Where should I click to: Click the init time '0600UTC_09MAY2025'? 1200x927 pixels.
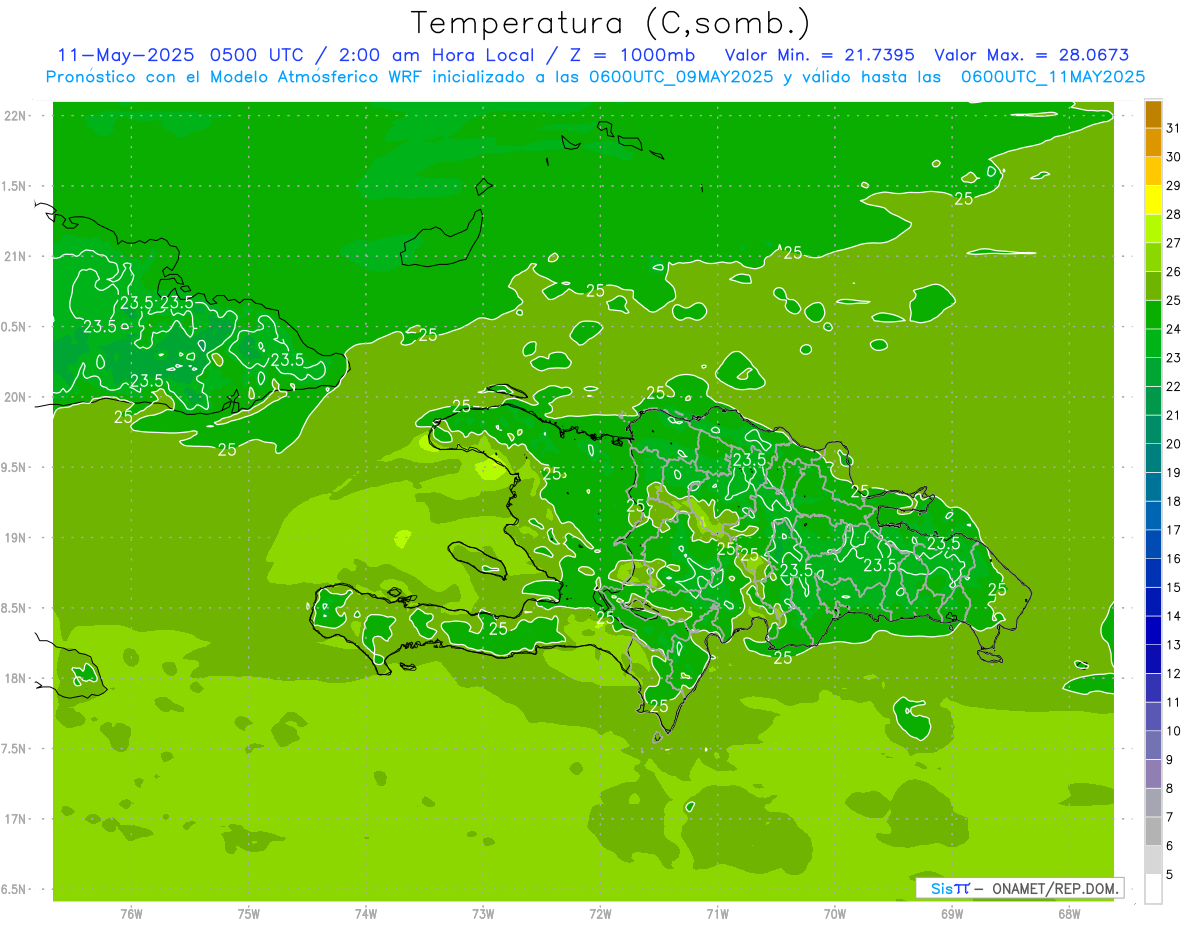(x=681, y=76)
